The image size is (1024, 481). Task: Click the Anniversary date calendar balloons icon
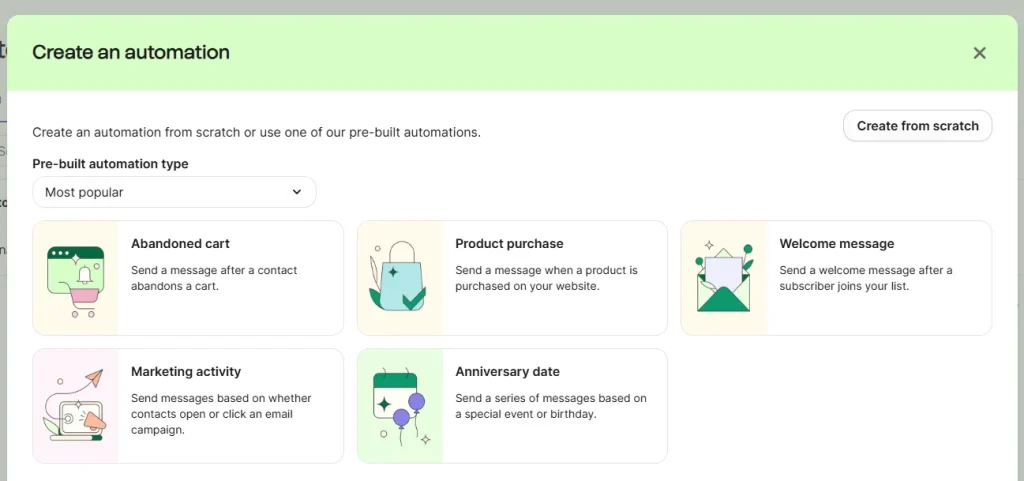pyautogui.click(x=400, y=406)
